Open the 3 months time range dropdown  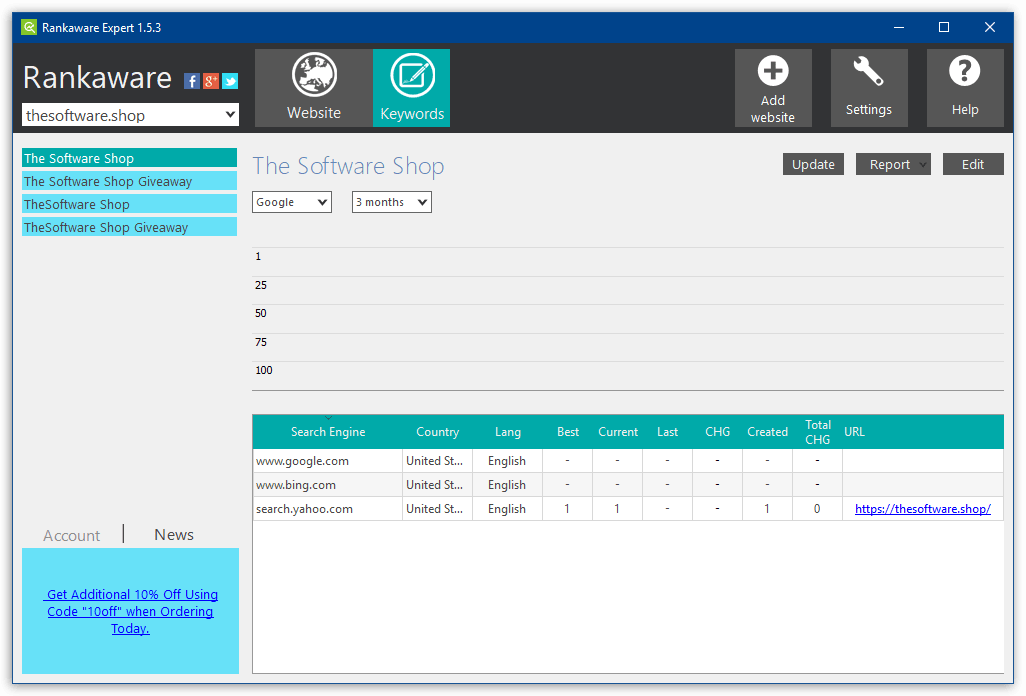tap(391, 201)
